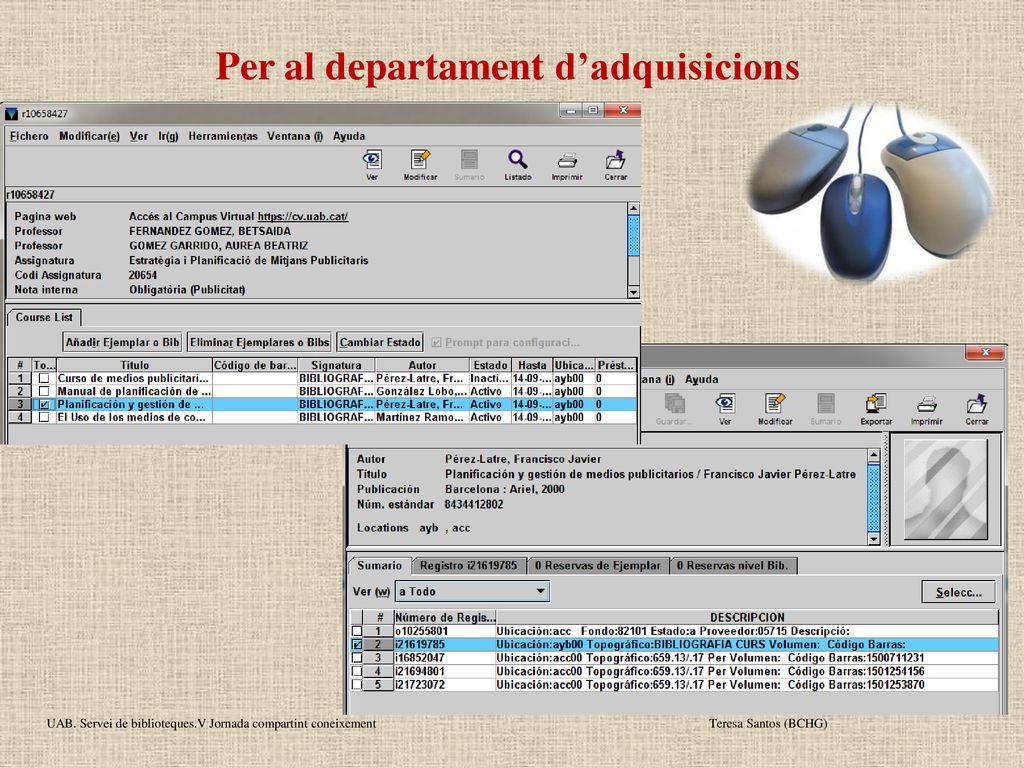Click the DESCRIPCION column header
This screenshot has width=1024, height=768.
(747, 617)
